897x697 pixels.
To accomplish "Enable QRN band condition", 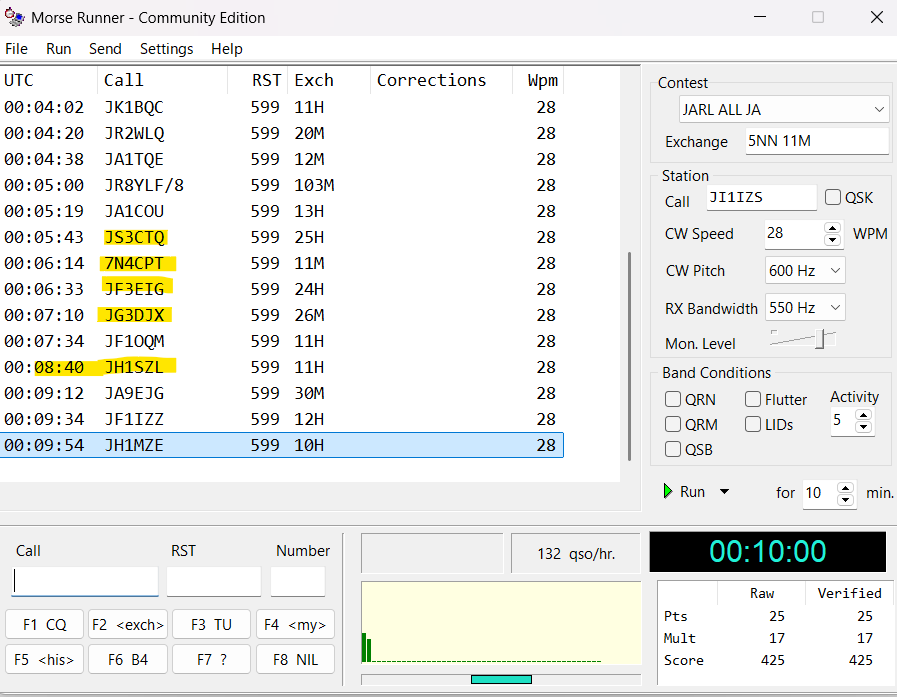I will point(673,399).
